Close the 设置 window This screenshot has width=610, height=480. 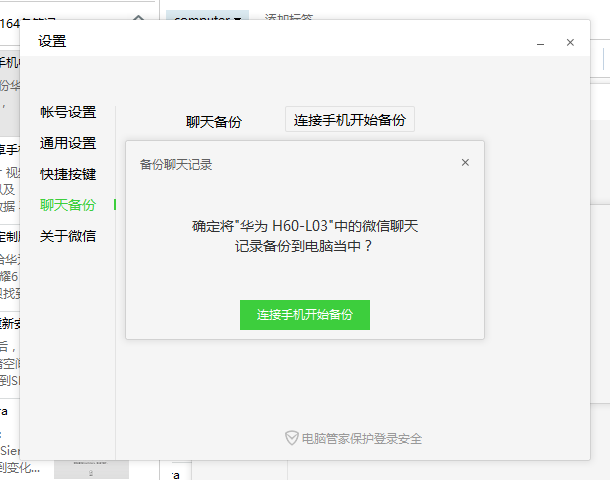(570, 42)
